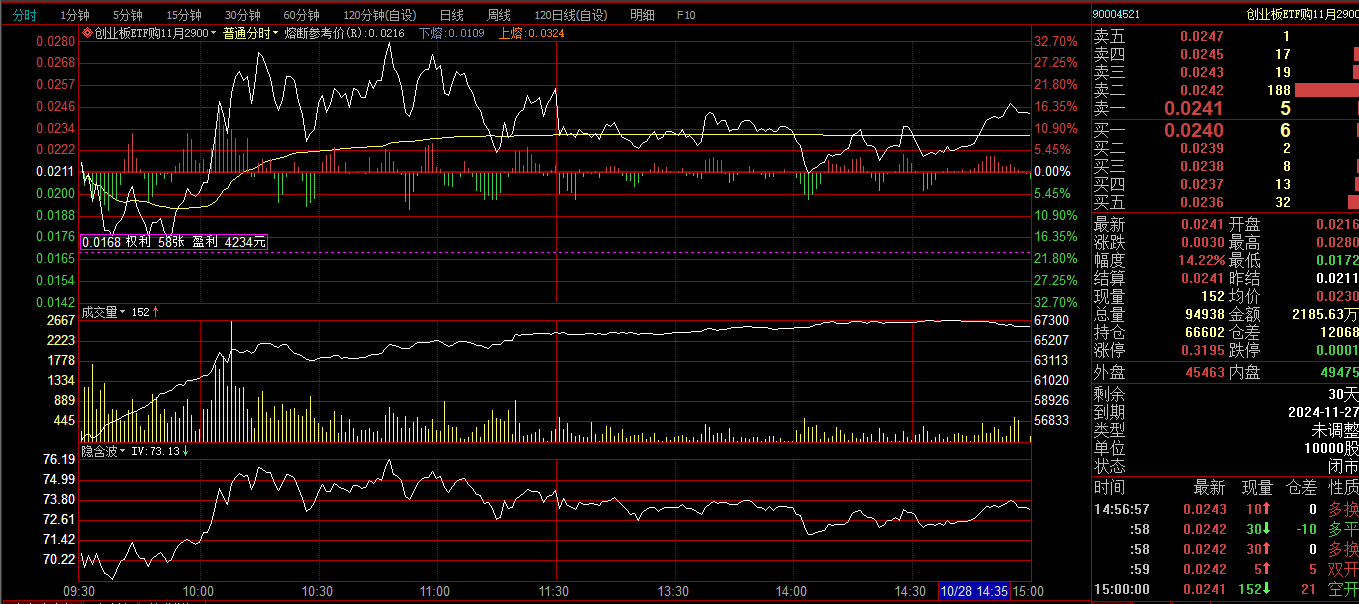This screenshot has width=1359, height=604.
Task: Select the 5分钟 period tab
Action: (x=127, y=15)
